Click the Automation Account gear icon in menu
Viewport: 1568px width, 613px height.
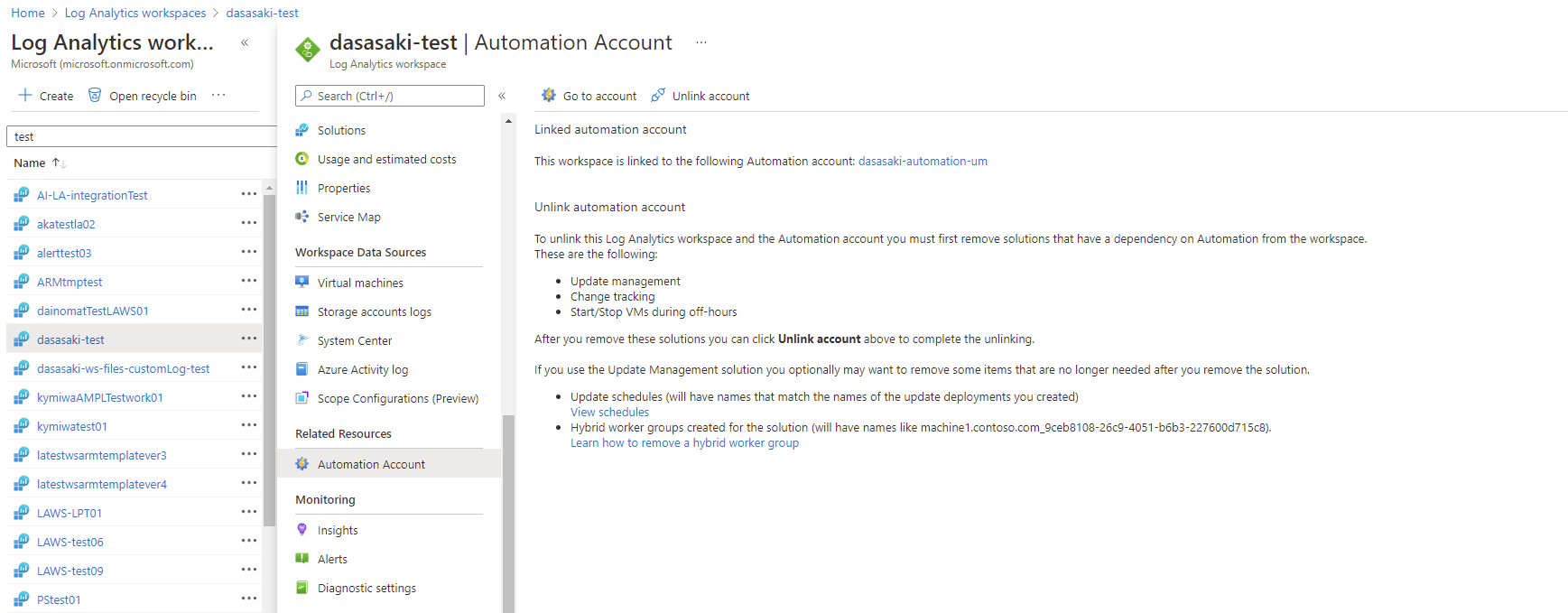pyautogui.click(x=302, y=464)
